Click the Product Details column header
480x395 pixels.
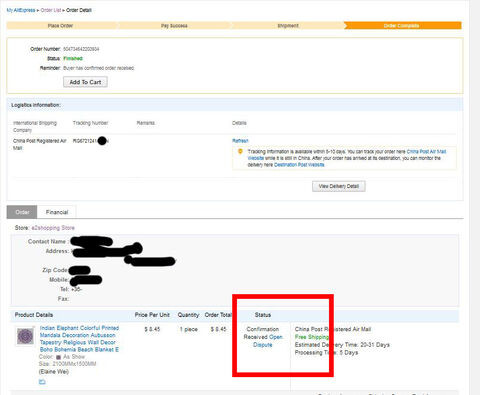click(34, 315)
